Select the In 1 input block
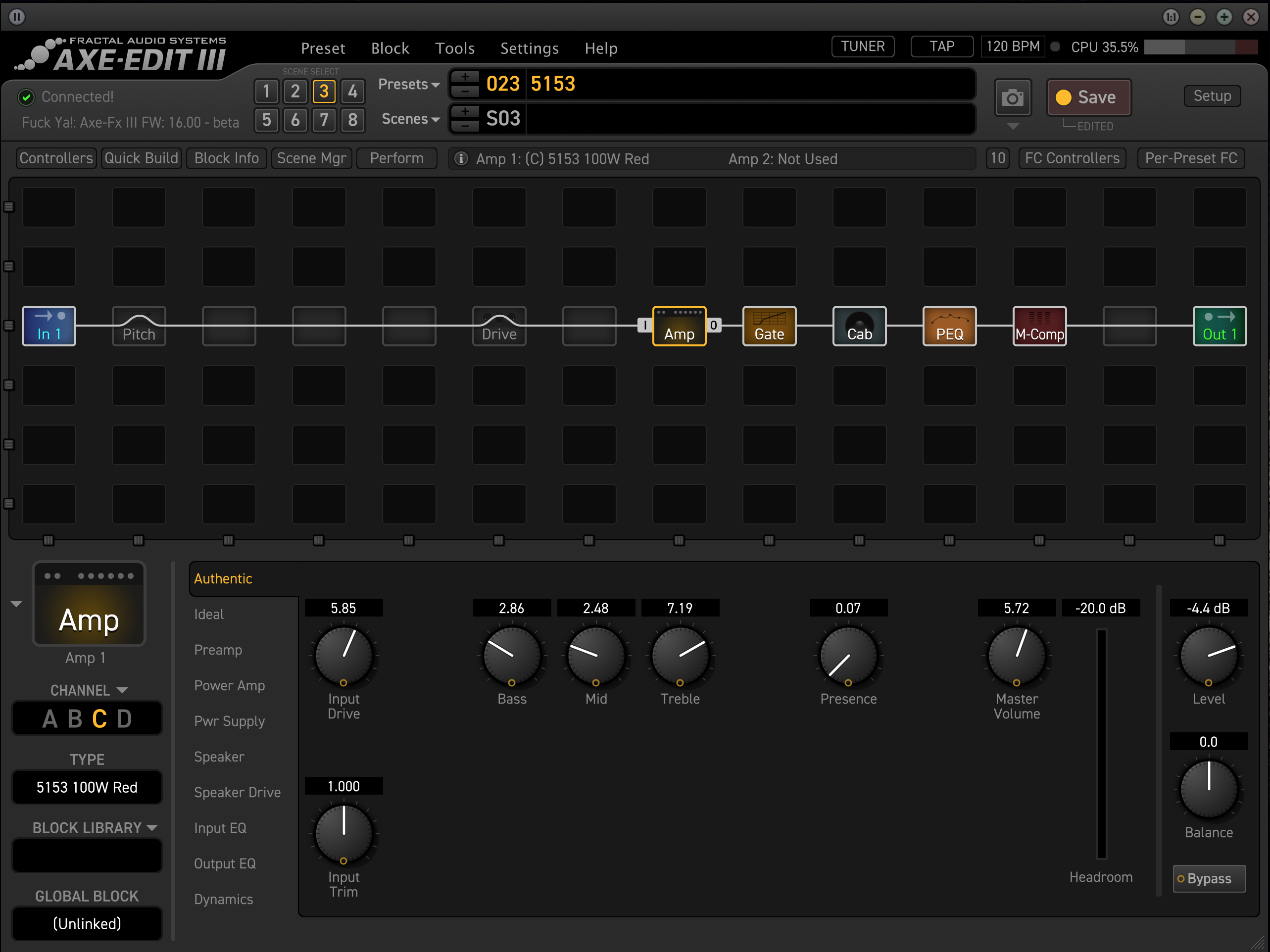The width and height of the screenshot is (1270, 952). coord(49,326)
